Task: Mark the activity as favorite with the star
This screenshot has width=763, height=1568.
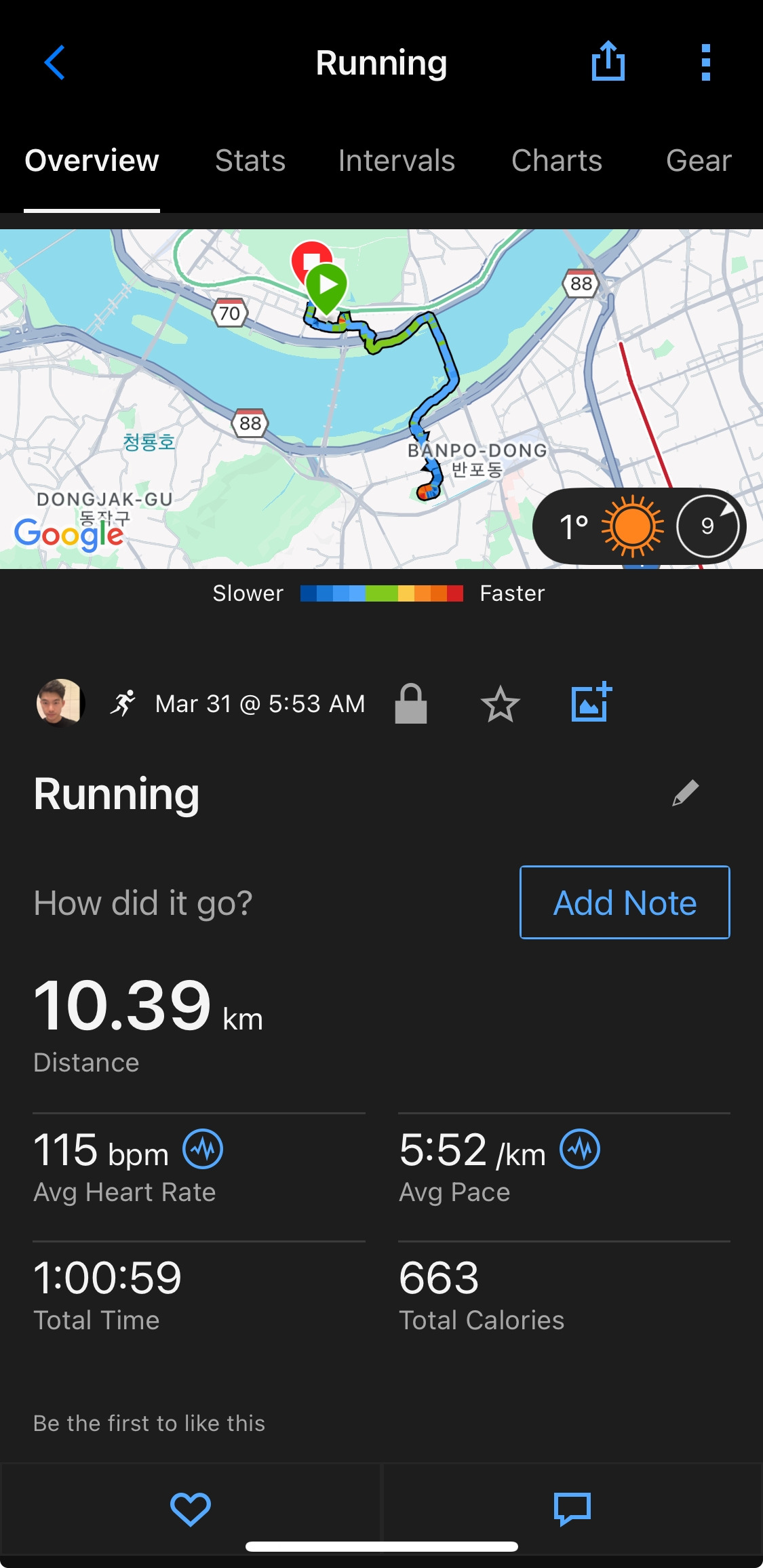Action: coord(501,703)
